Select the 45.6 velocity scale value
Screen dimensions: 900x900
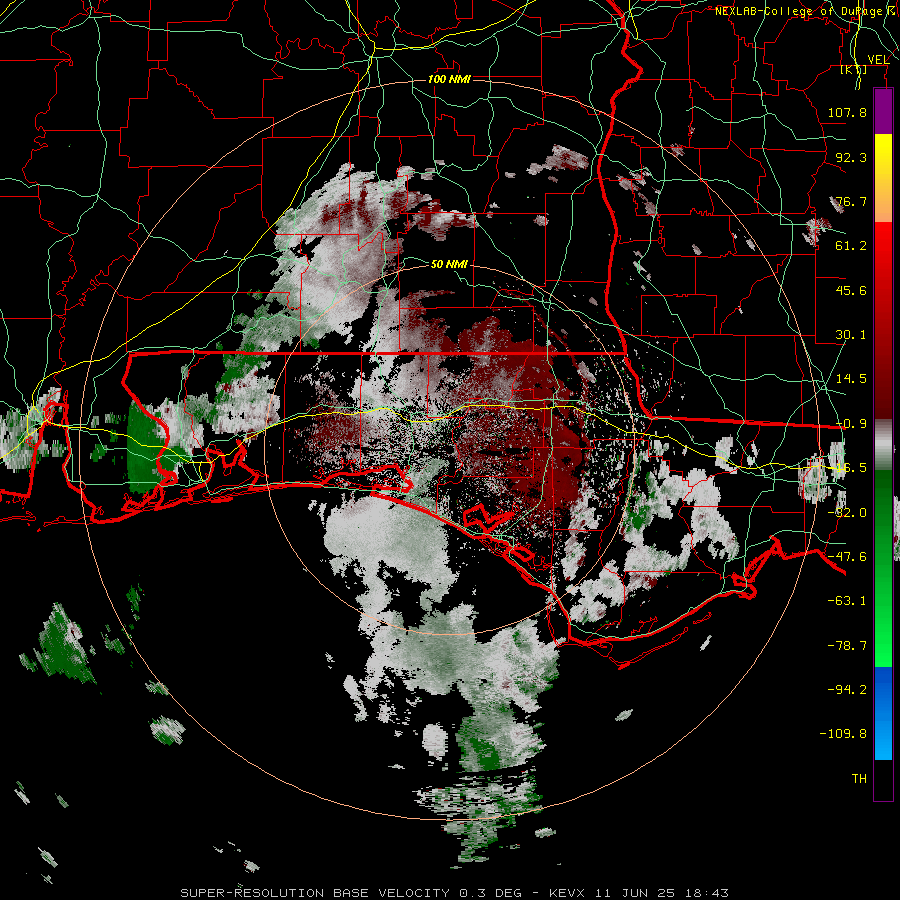point(851,290)
